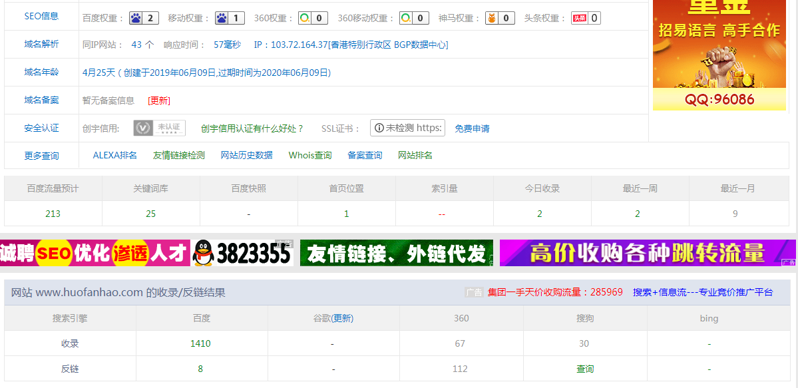Click the mobile weight paw badge 1

(x=229, y=18)
